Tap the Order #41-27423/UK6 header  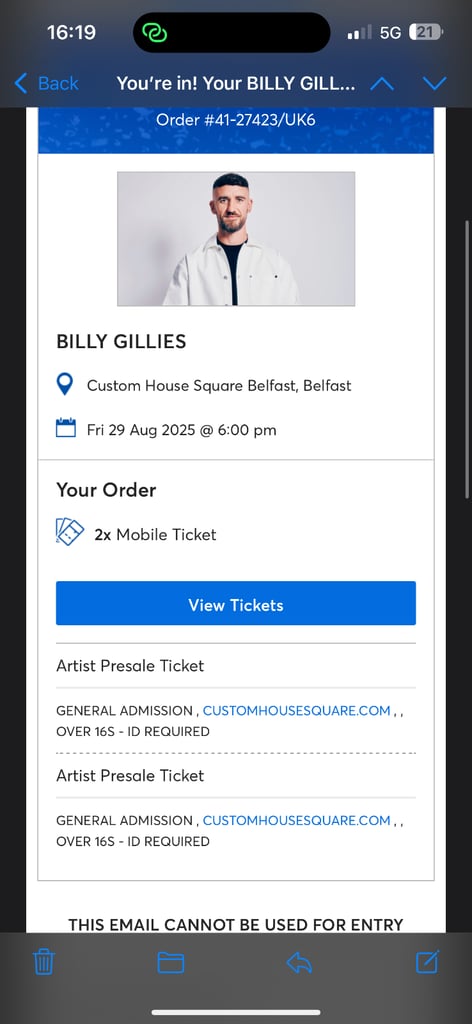tap(236, 121)
